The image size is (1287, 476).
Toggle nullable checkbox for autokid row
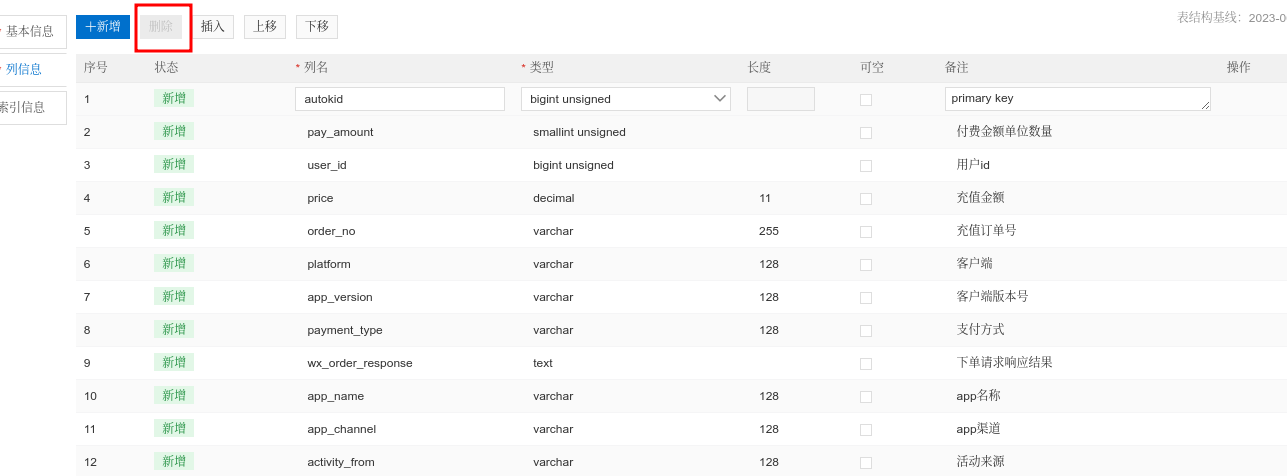coord(866,100)
